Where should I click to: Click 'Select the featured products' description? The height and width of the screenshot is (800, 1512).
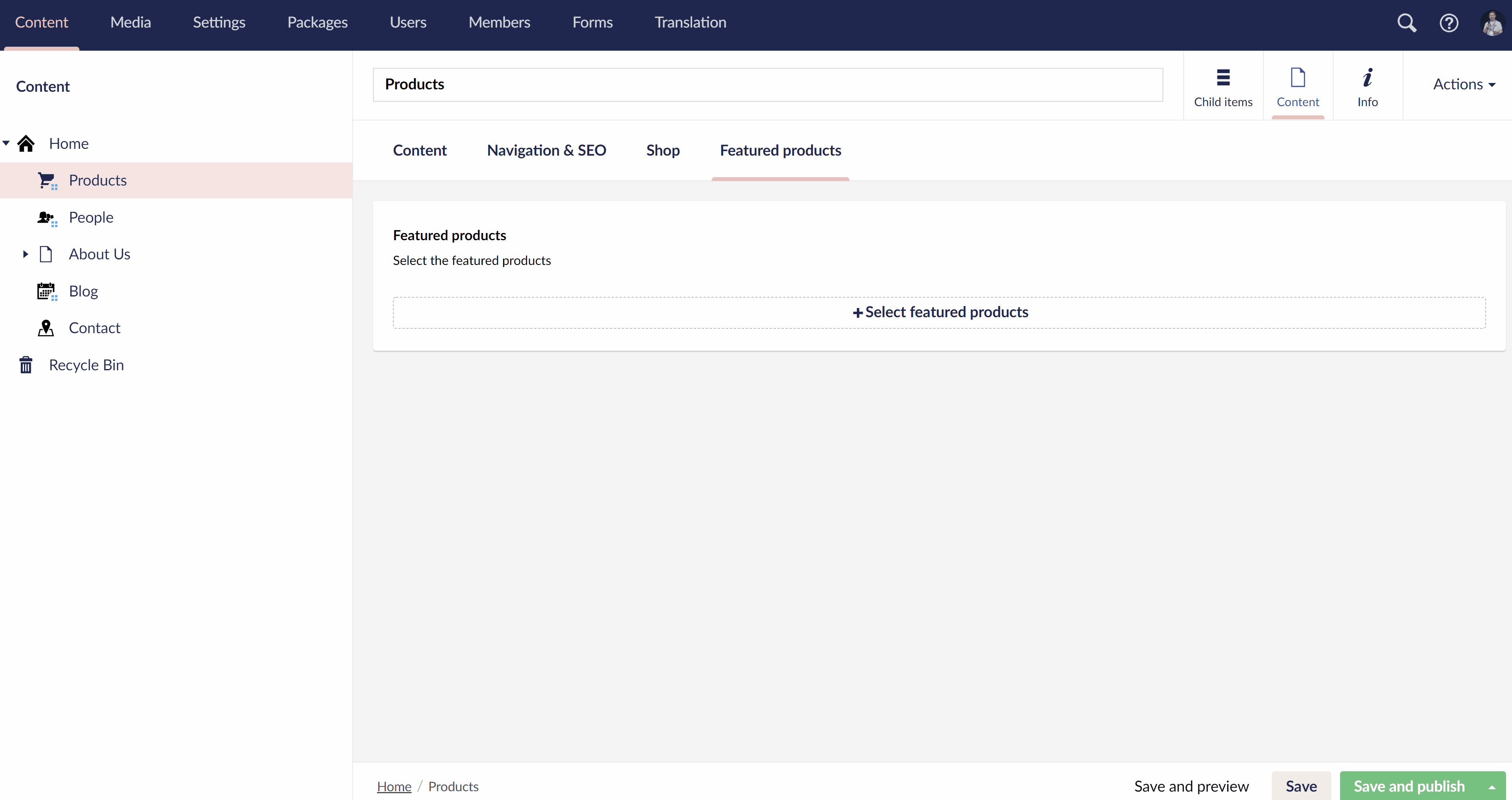coord(472,261)
